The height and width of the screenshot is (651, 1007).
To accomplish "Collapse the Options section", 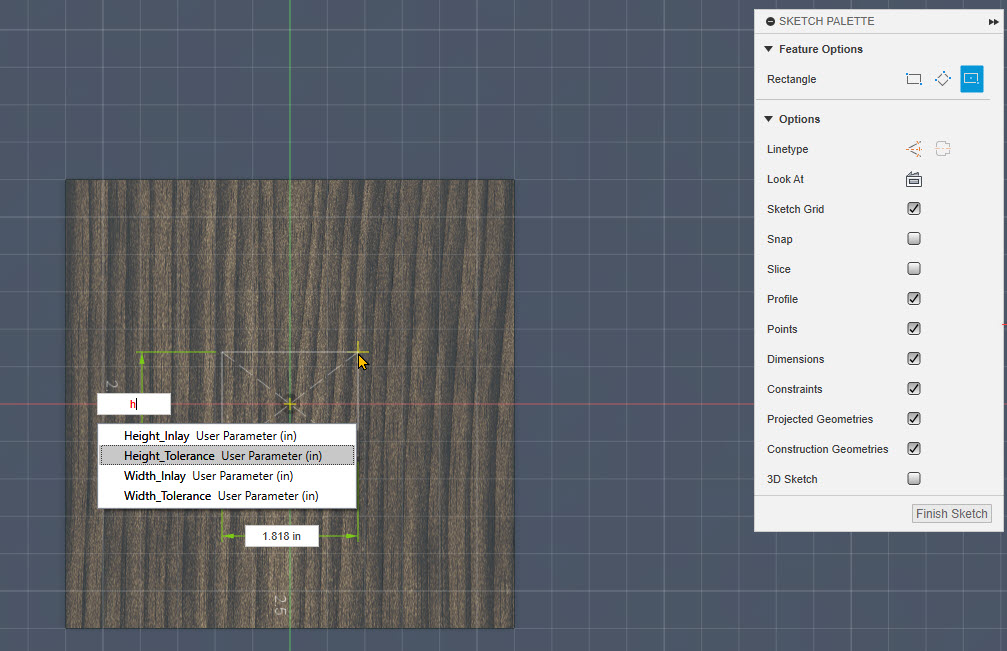I will pyautogui.click(x=769, y=119).
